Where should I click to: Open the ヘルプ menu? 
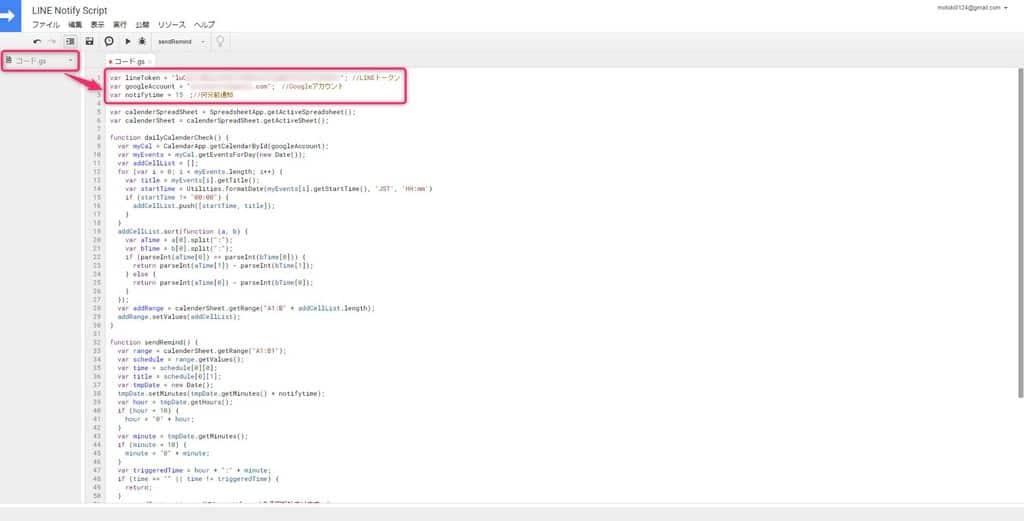coord(204,23)
